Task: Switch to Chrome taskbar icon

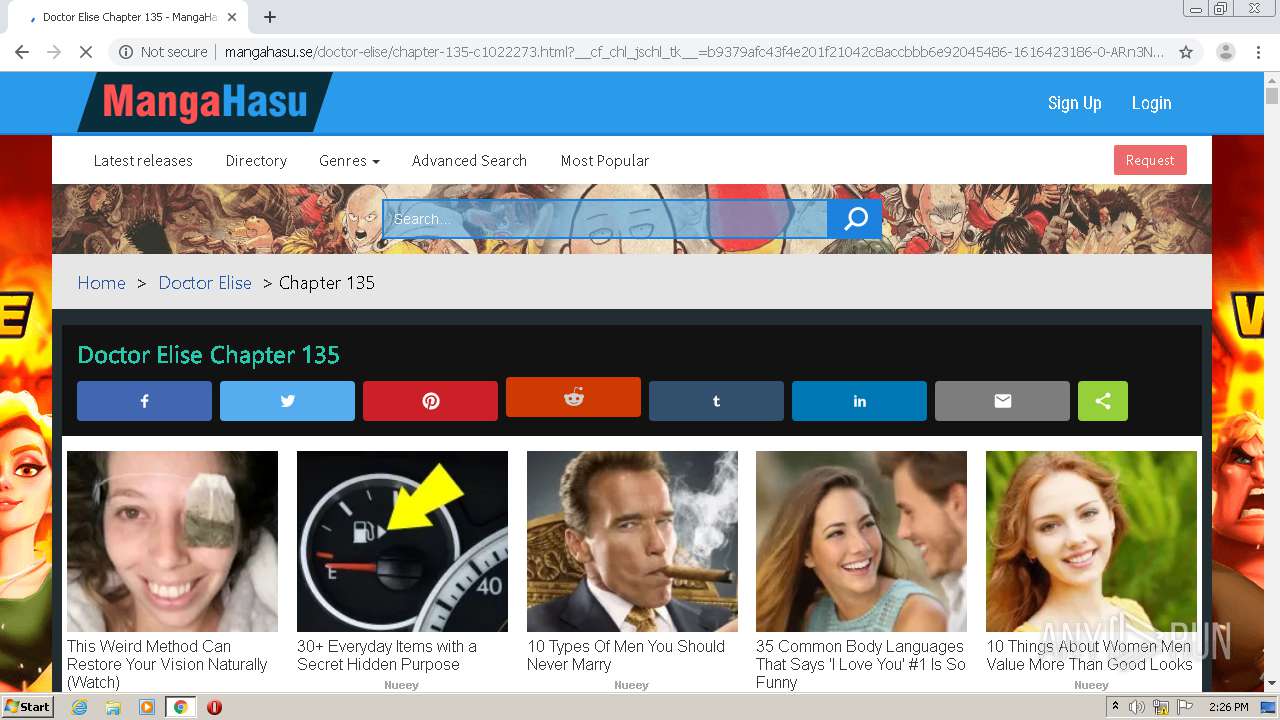Action: click(x=180, y=707)
